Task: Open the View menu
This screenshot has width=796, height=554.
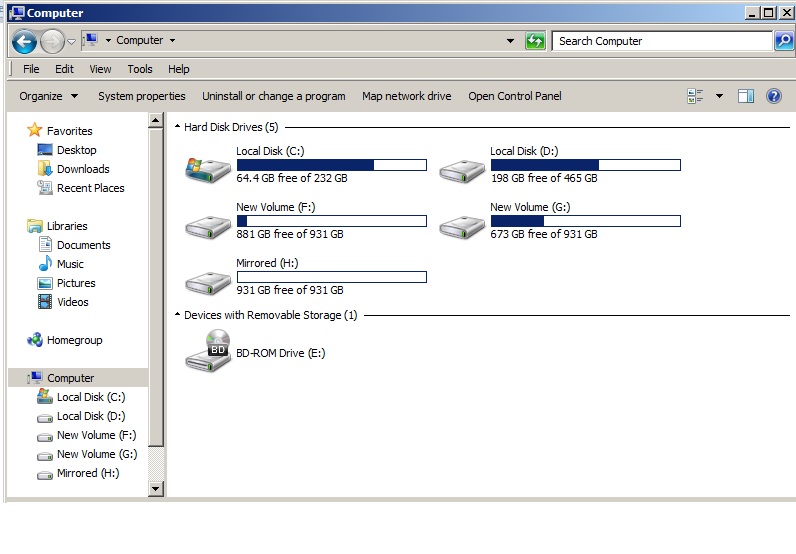Action: coord(100,69)
